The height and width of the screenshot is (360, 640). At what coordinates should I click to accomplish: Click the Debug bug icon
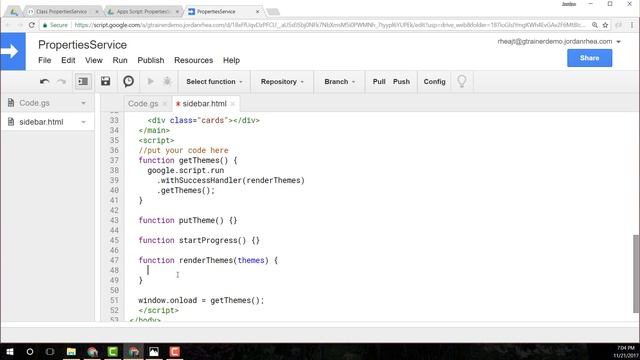pyautogui.click(x=167, y=81)
